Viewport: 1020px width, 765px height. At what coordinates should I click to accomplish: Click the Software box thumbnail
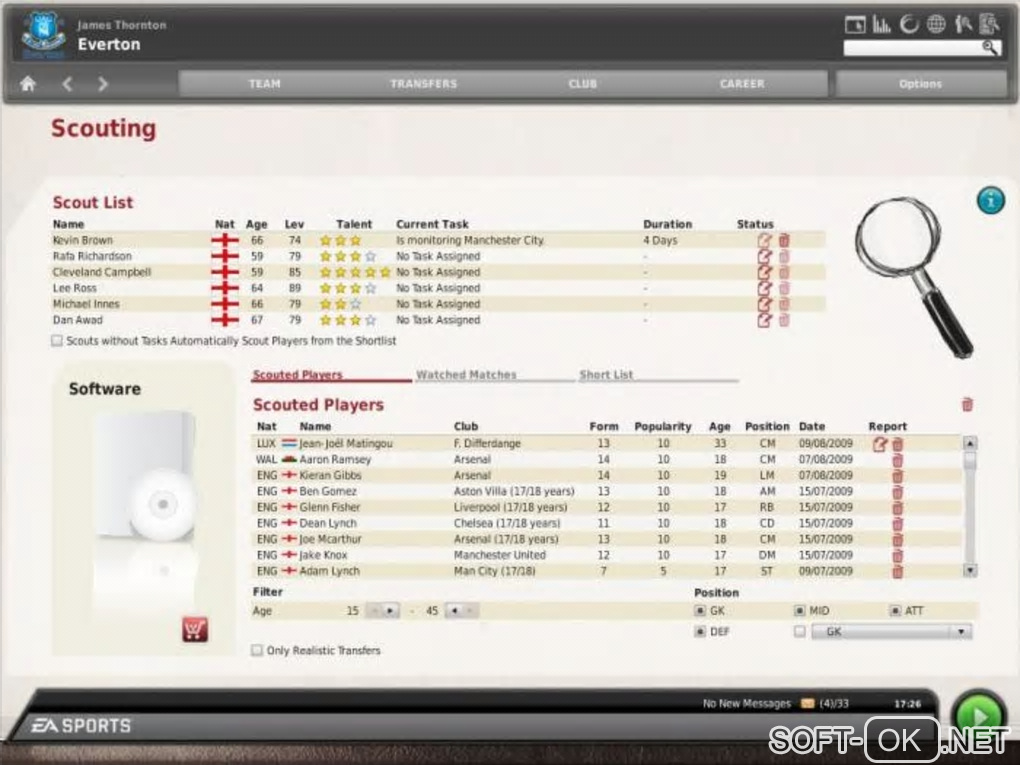point(144,476)
